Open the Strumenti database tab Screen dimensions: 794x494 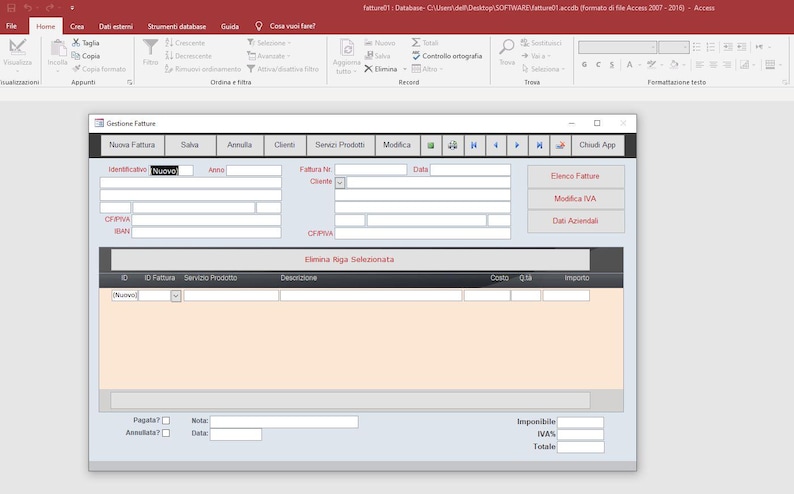pyautogui.click(x=177, y=26)
